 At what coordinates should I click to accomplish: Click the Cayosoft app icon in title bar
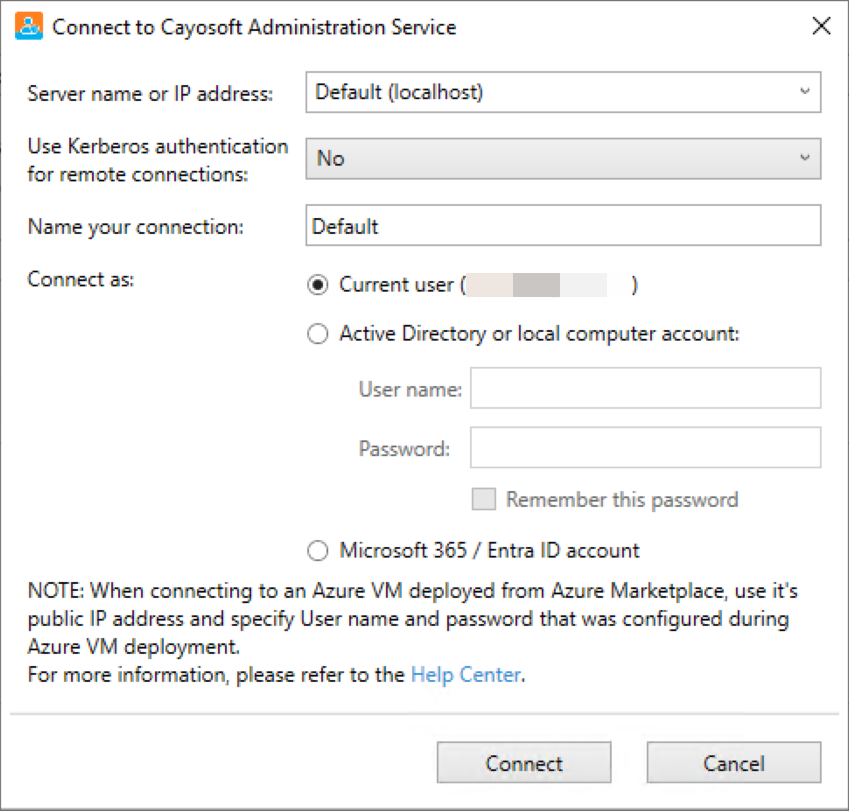(29, 27)
